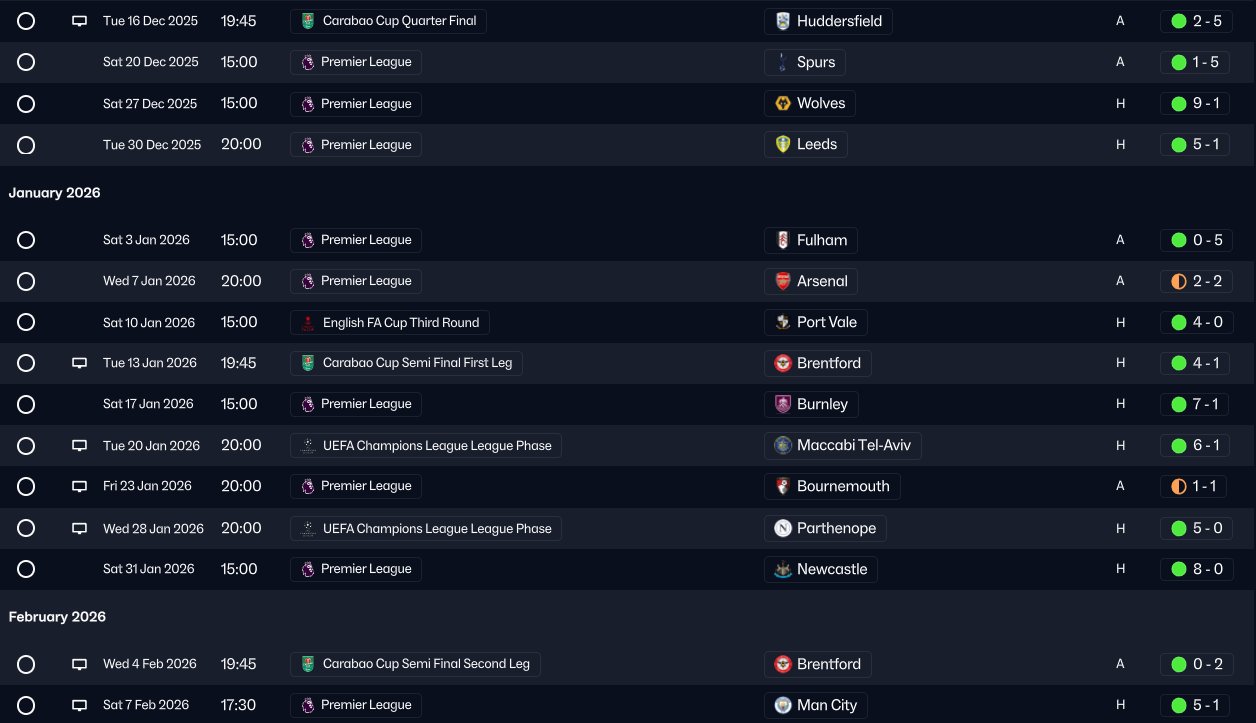Image resolution: width=1256 pixels, height=723 pixels.
Task: Click the TV broadcast icon for Huddersfield match
Action: pos(80,21)
